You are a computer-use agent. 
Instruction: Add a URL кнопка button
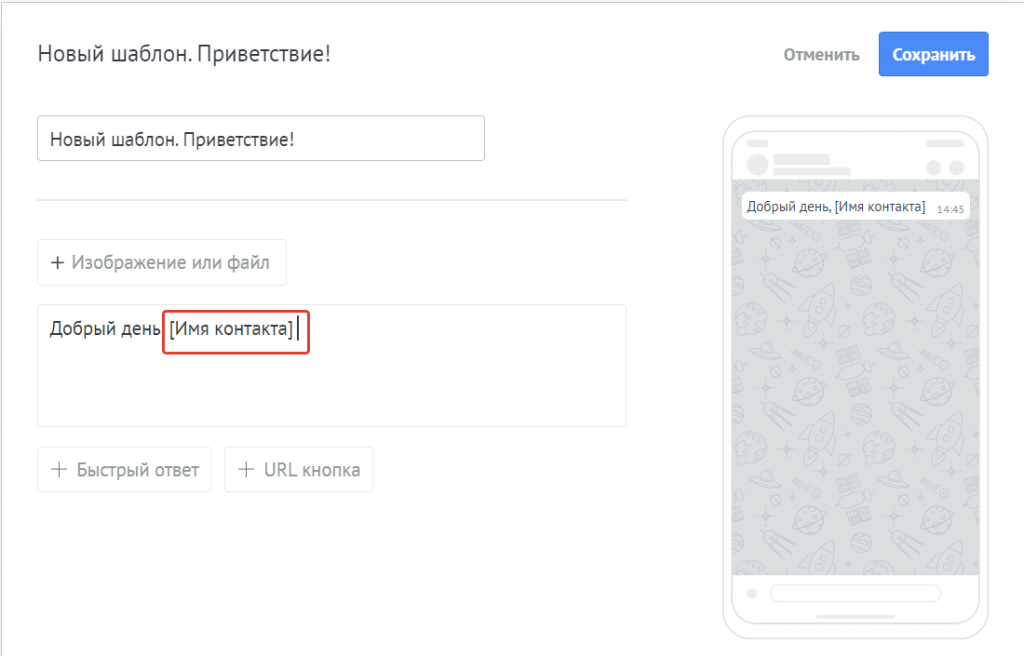pyautogui.click(x=298, y=468)
